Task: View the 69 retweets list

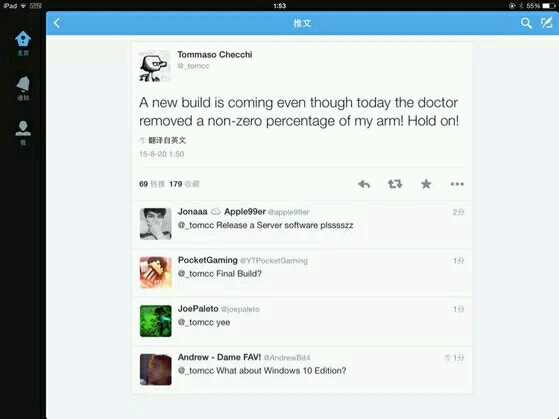Action: coord(152,184)
